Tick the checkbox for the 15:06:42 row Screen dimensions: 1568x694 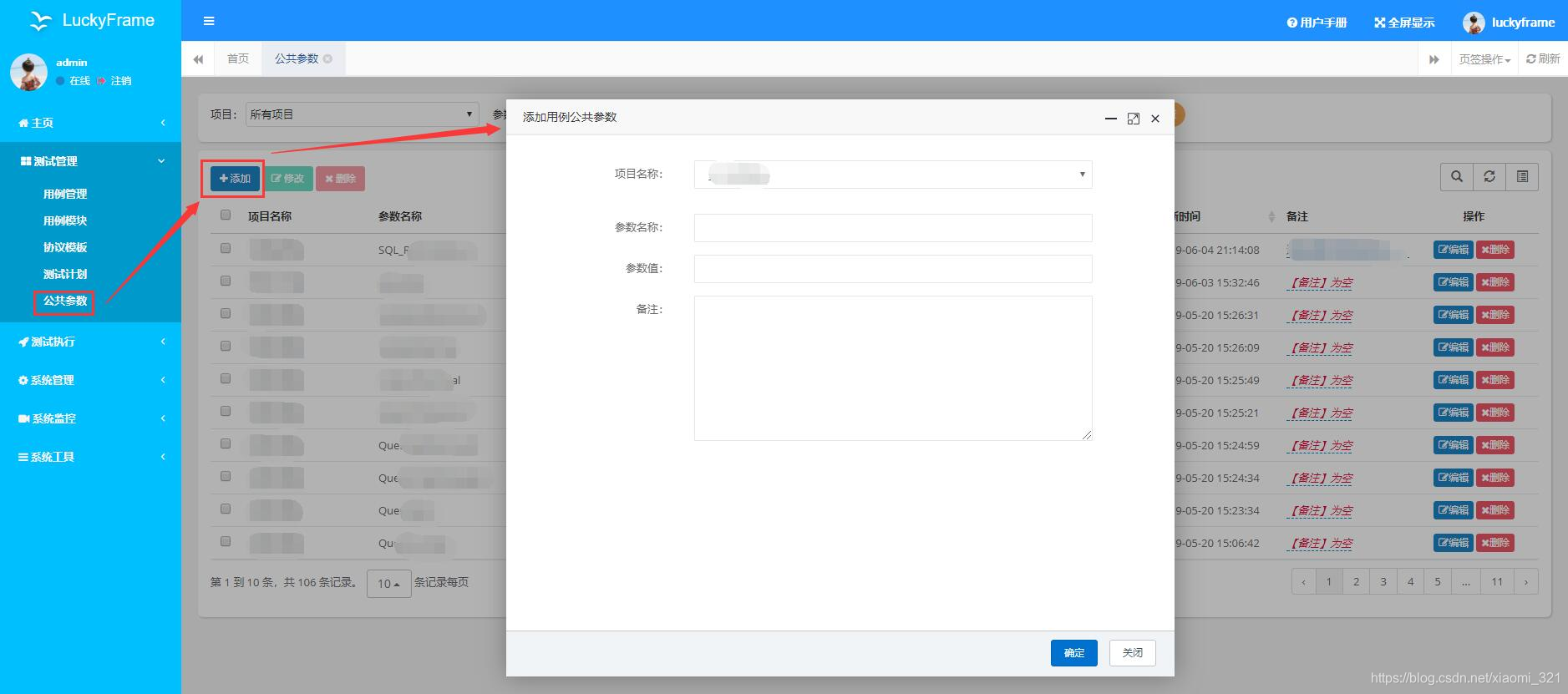pos(226,541)
